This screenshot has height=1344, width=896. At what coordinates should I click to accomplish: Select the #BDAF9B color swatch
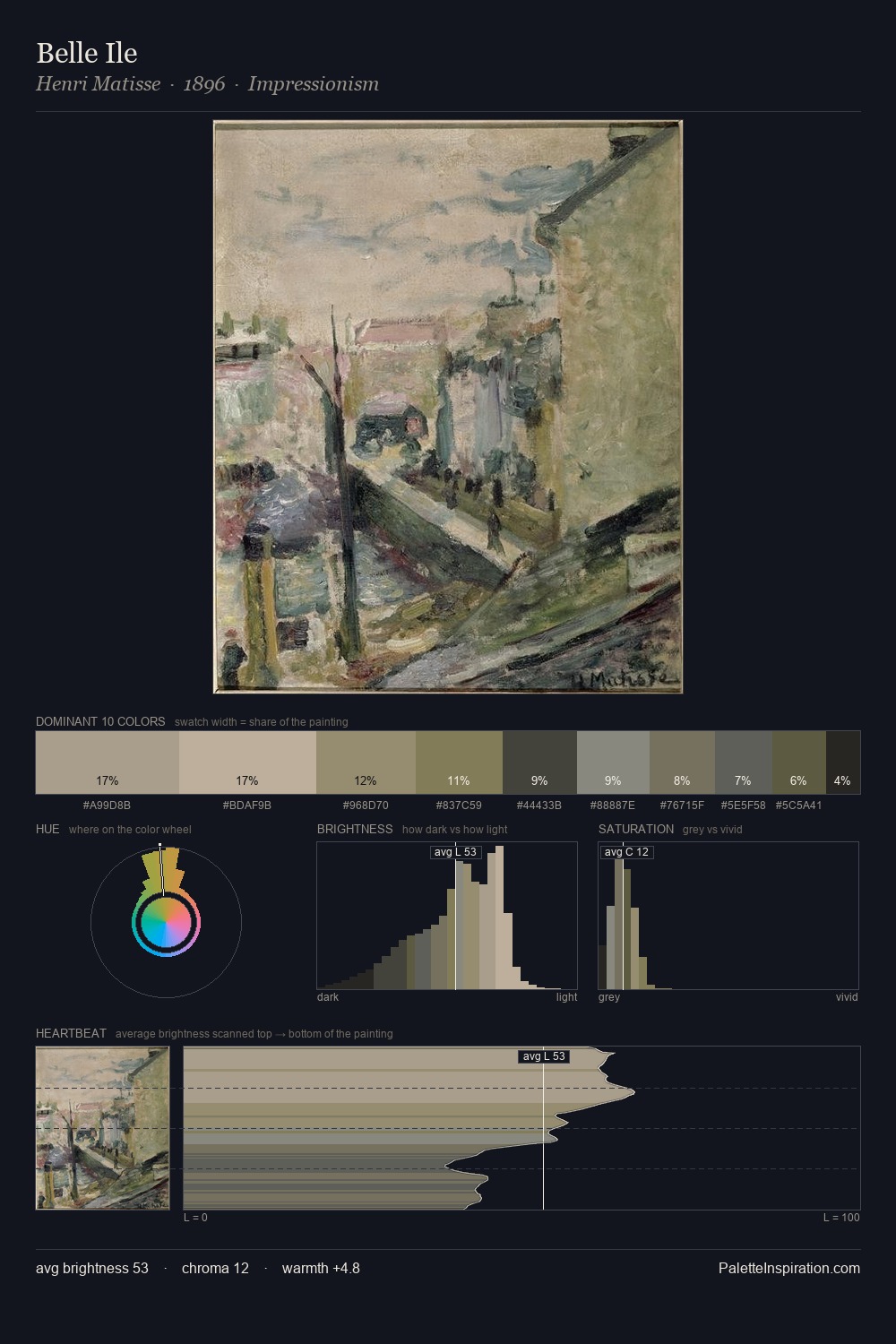point(247,762)
